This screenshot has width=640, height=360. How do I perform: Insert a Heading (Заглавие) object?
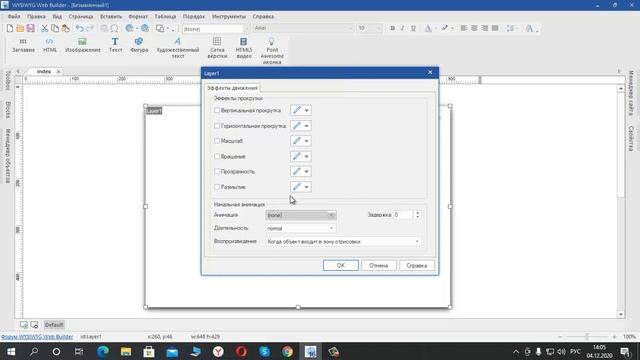[23, 45]
